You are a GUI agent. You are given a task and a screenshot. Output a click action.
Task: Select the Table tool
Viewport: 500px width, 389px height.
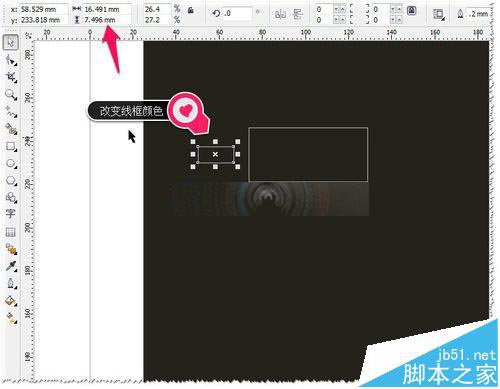(11, 232)
